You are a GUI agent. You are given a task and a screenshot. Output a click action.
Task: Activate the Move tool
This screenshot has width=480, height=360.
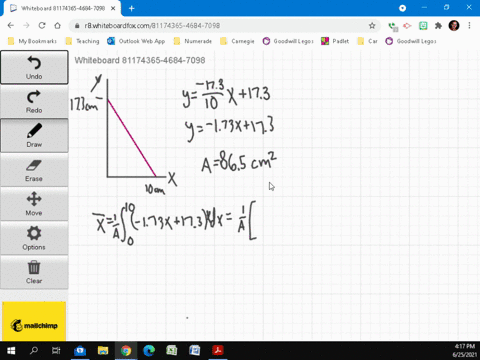34,204
